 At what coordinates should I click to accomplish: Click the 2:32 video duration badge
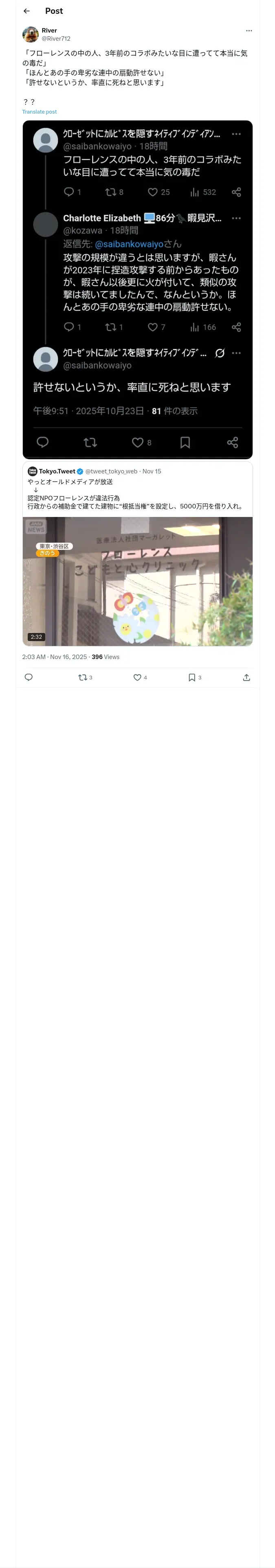click(37, 637)
